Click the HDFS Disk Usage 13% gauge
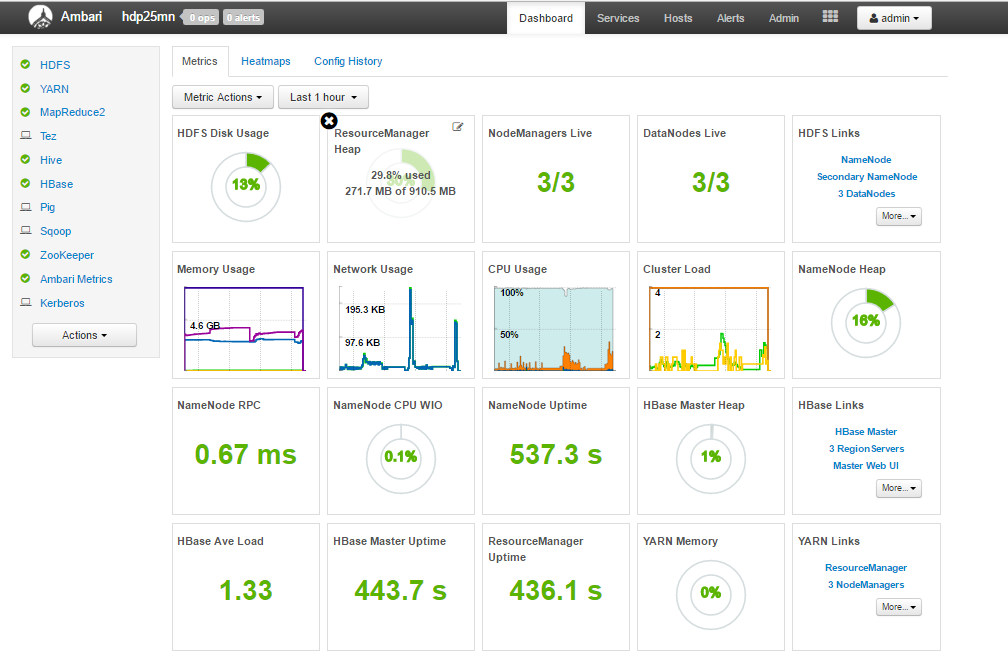1008x661 pixels. click(246, 186)
